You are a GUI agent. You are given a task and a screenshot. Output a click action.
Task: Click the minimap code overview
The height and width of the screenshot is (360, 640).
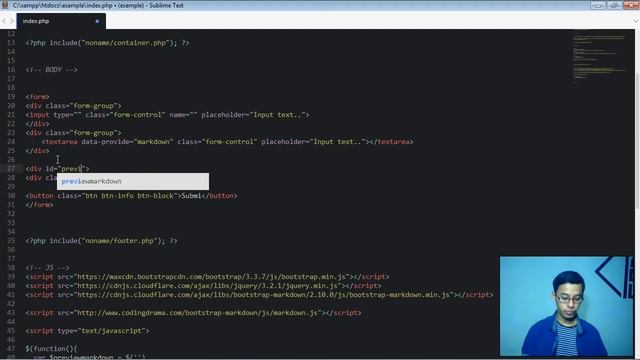[x=599, y=57]
